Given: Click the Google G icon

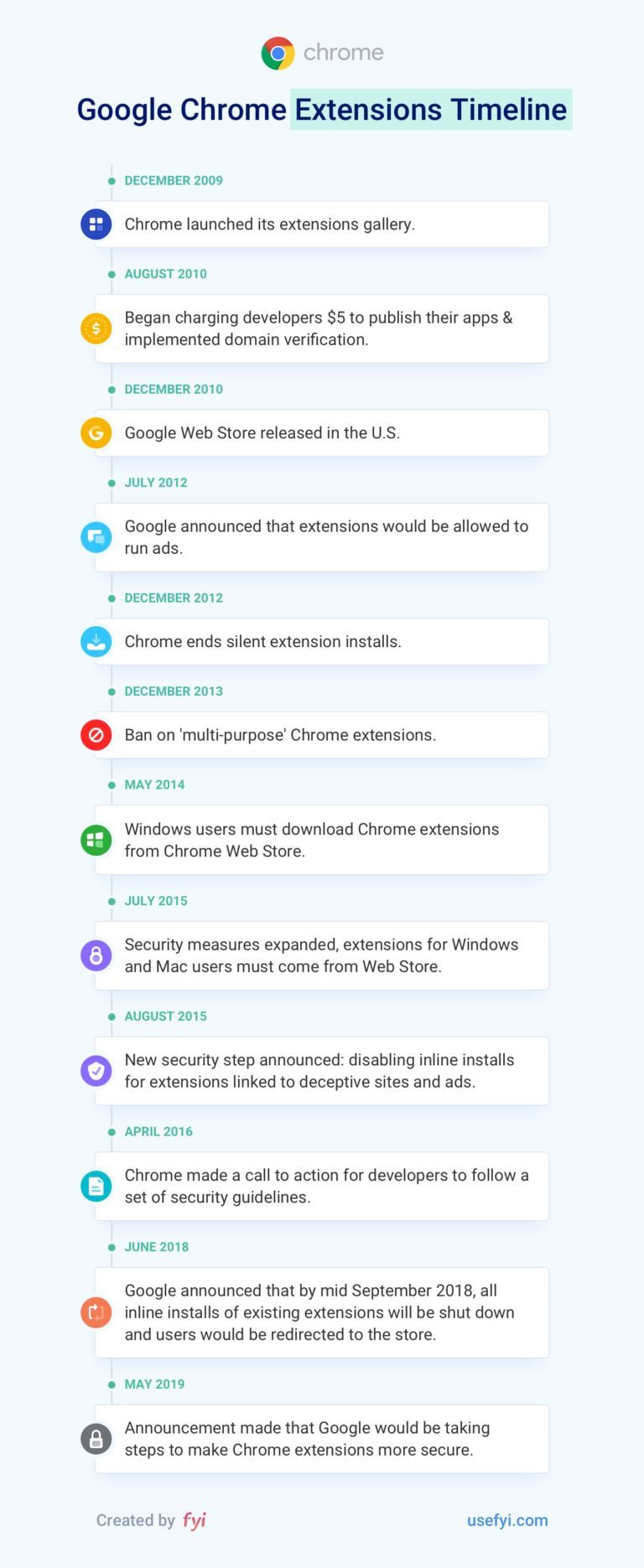Looking at the screenshot, I should (96, 433).
